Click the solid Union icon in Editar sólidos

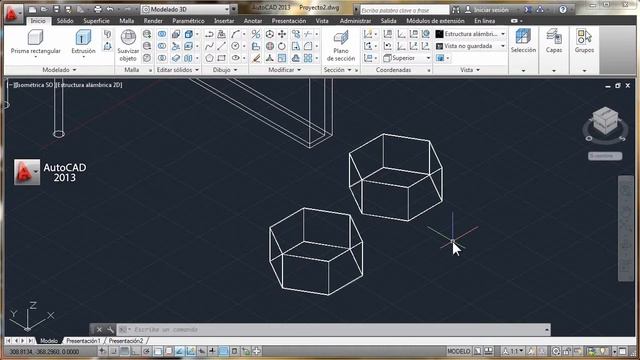tap(162, 34)
